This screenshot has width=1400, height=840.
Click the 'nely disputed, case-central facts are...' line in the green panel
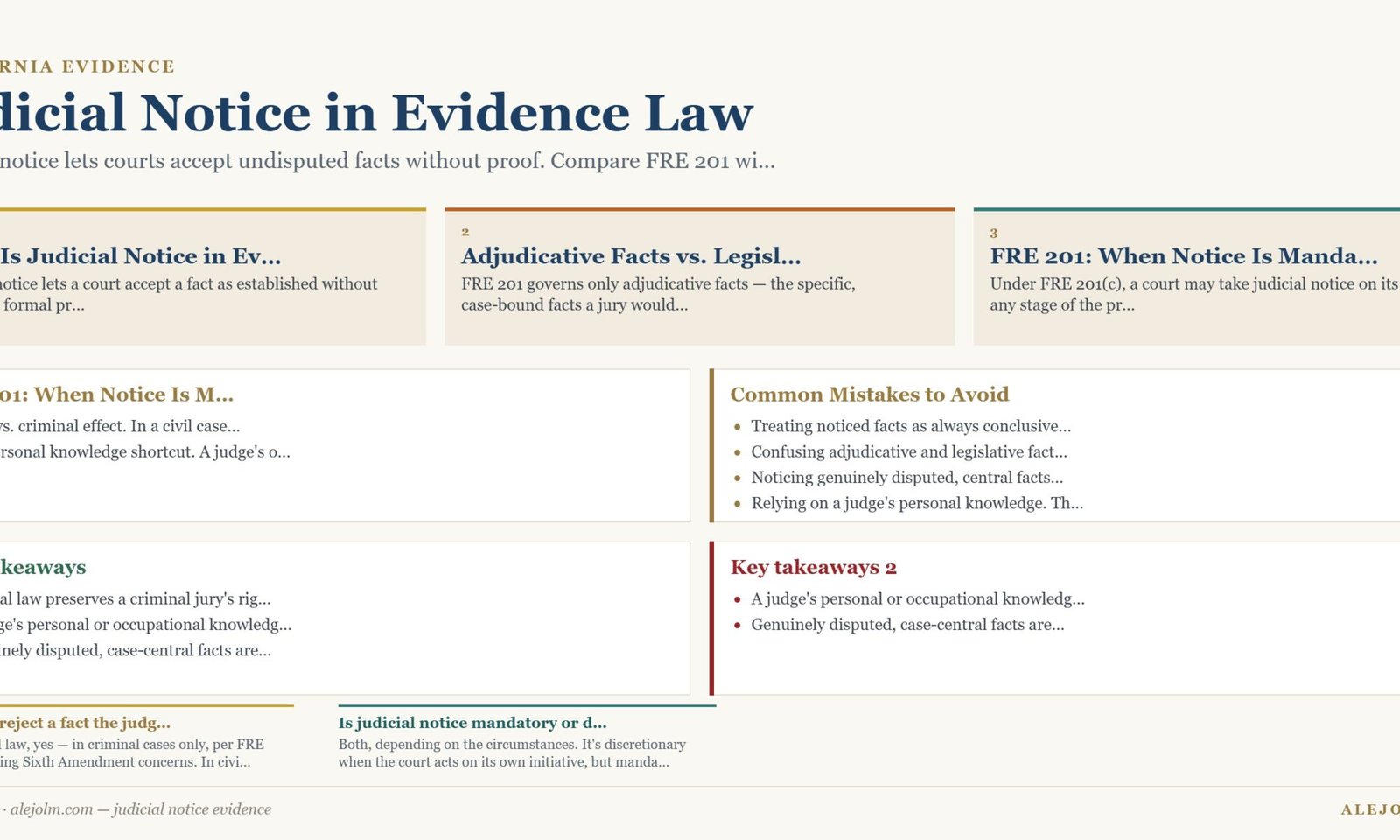(136, 650)
